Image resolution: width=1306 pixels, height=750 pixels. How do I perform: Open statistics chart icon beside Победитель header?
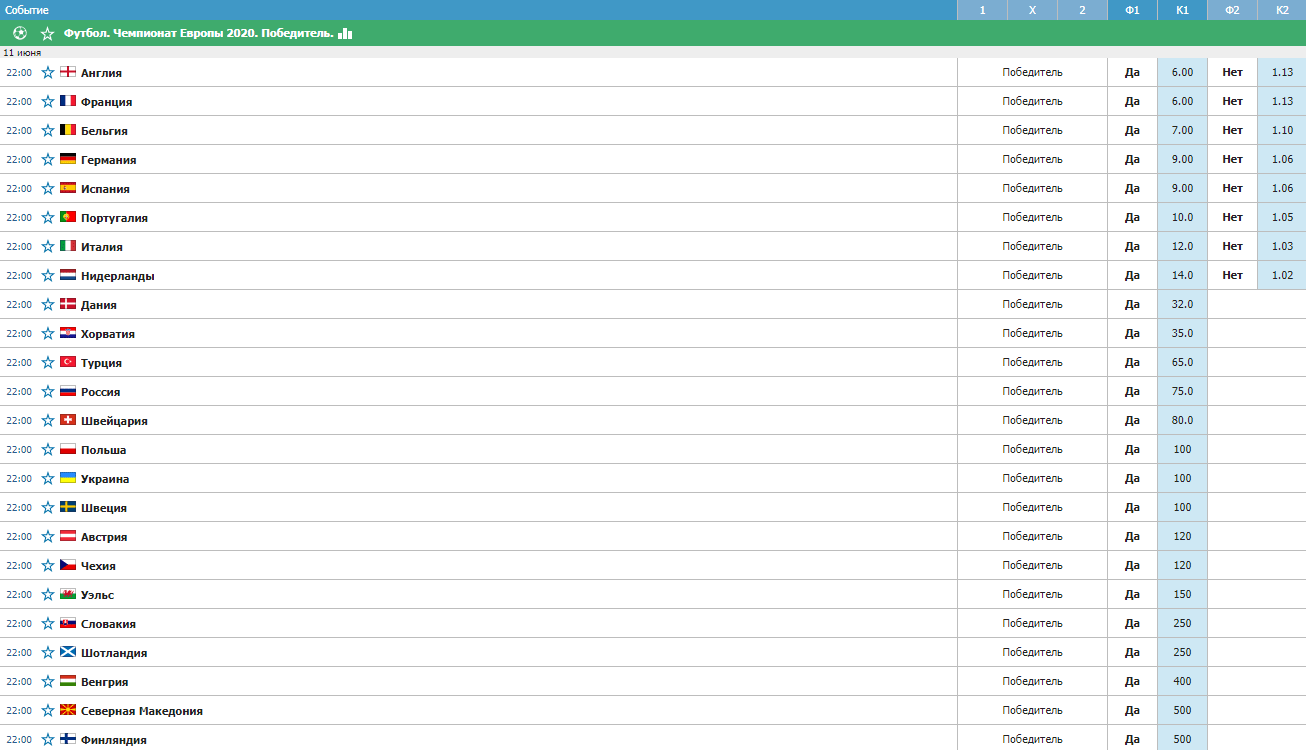pos(345,33)
